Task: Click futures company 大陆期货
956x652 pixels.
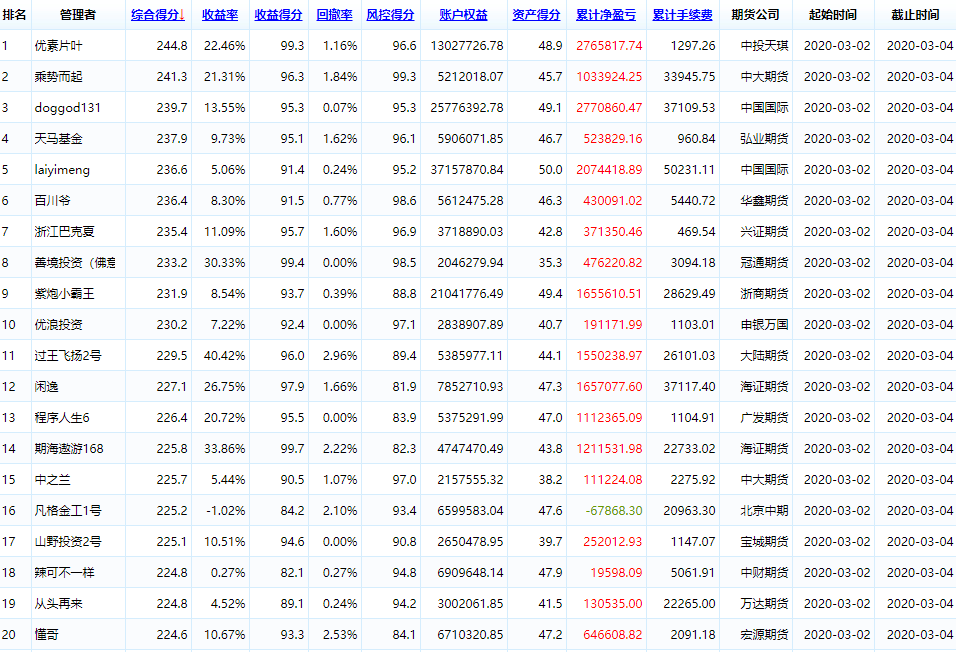Action: pyautogui.click(x=765, y=356)
